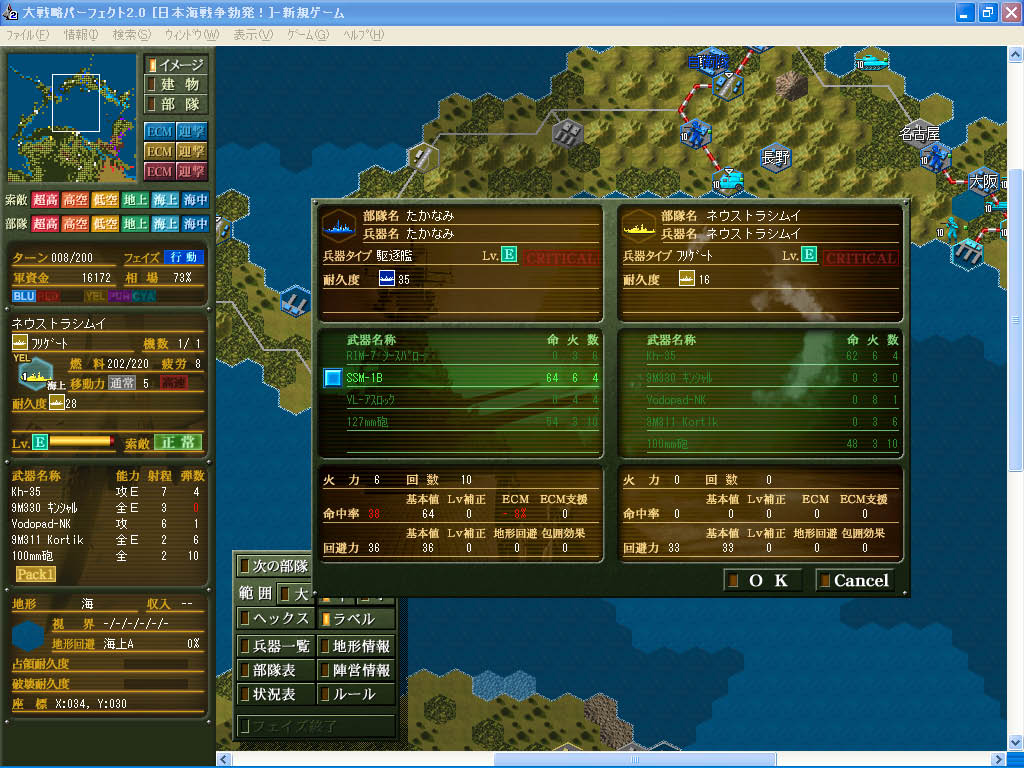
Task: Toggle 部隊 海中 filter
Action: 195,224
